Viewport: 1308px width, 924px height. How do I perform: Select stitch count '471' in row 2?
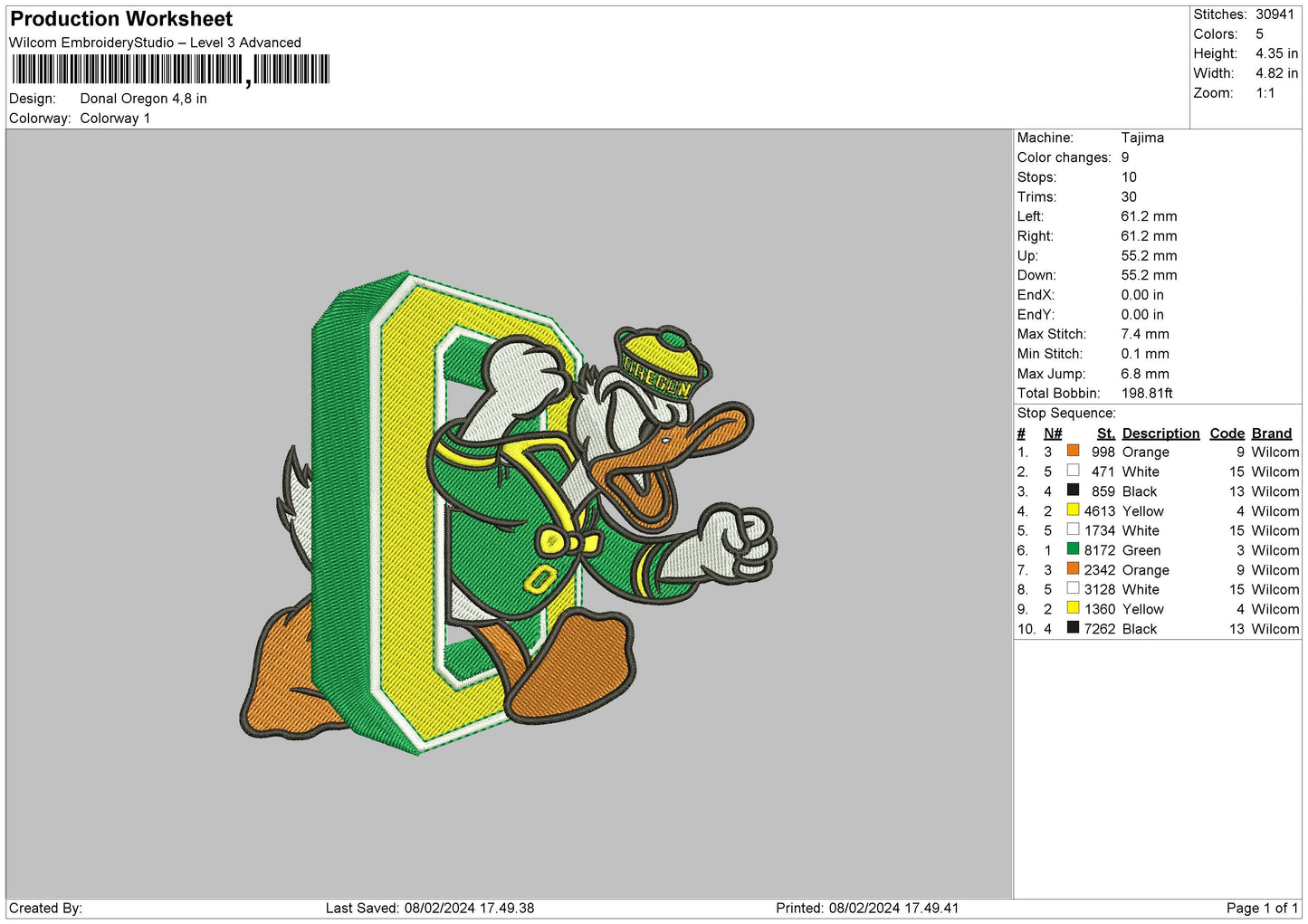(x=1103, y=472)
